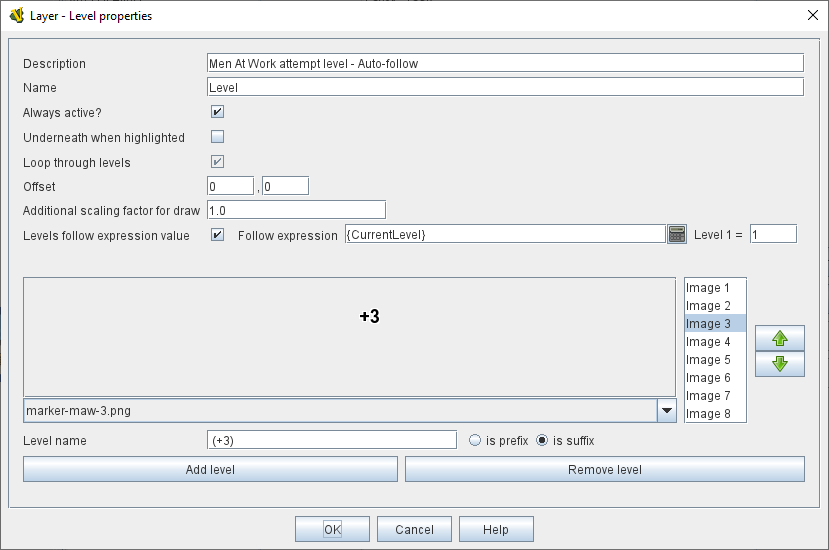Viewport: 829px width, 550px height.
Task: Click the application icon in title bar
Action: (x=16, y=16)
